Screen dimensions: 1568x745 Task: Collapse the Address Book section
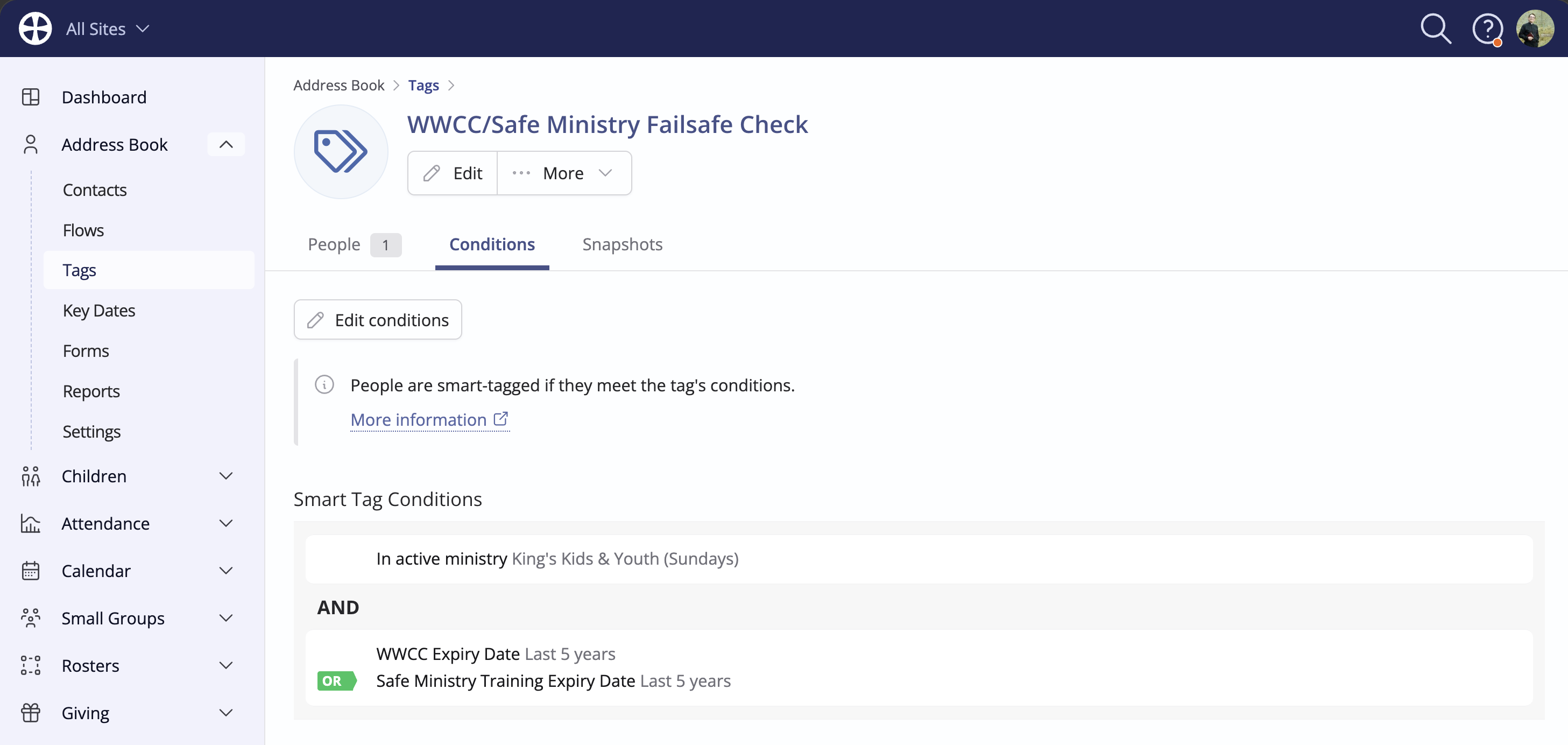point(226,144)
